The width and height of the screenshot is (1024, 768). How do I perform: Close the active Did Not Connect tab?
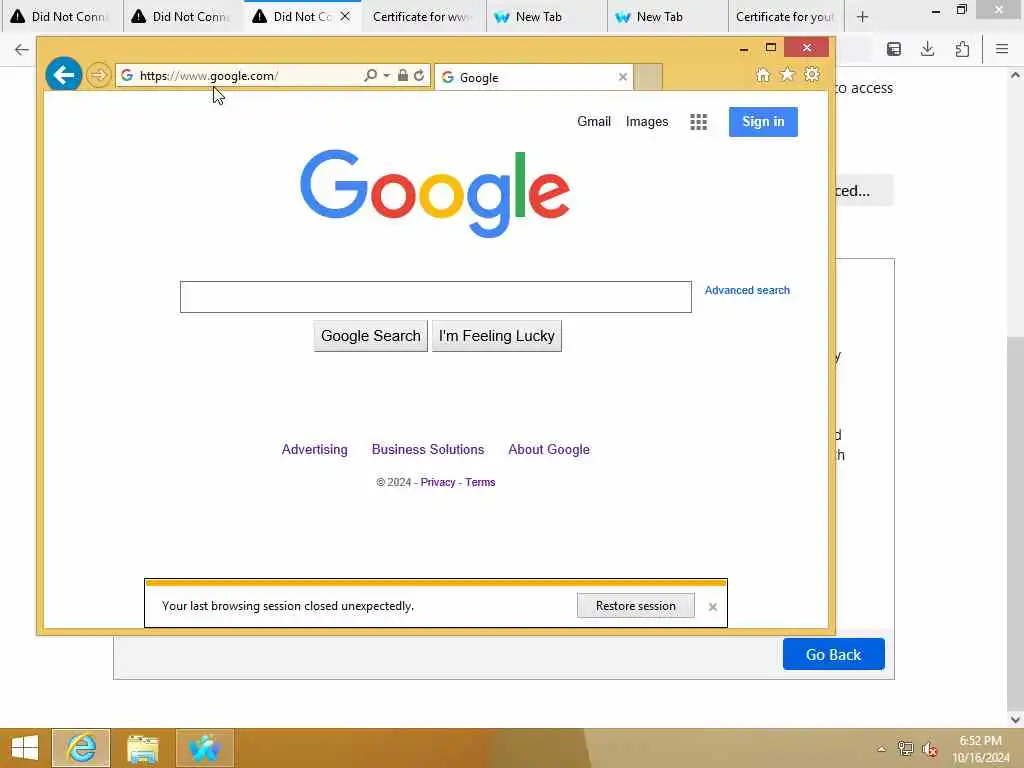pos(345,16)
